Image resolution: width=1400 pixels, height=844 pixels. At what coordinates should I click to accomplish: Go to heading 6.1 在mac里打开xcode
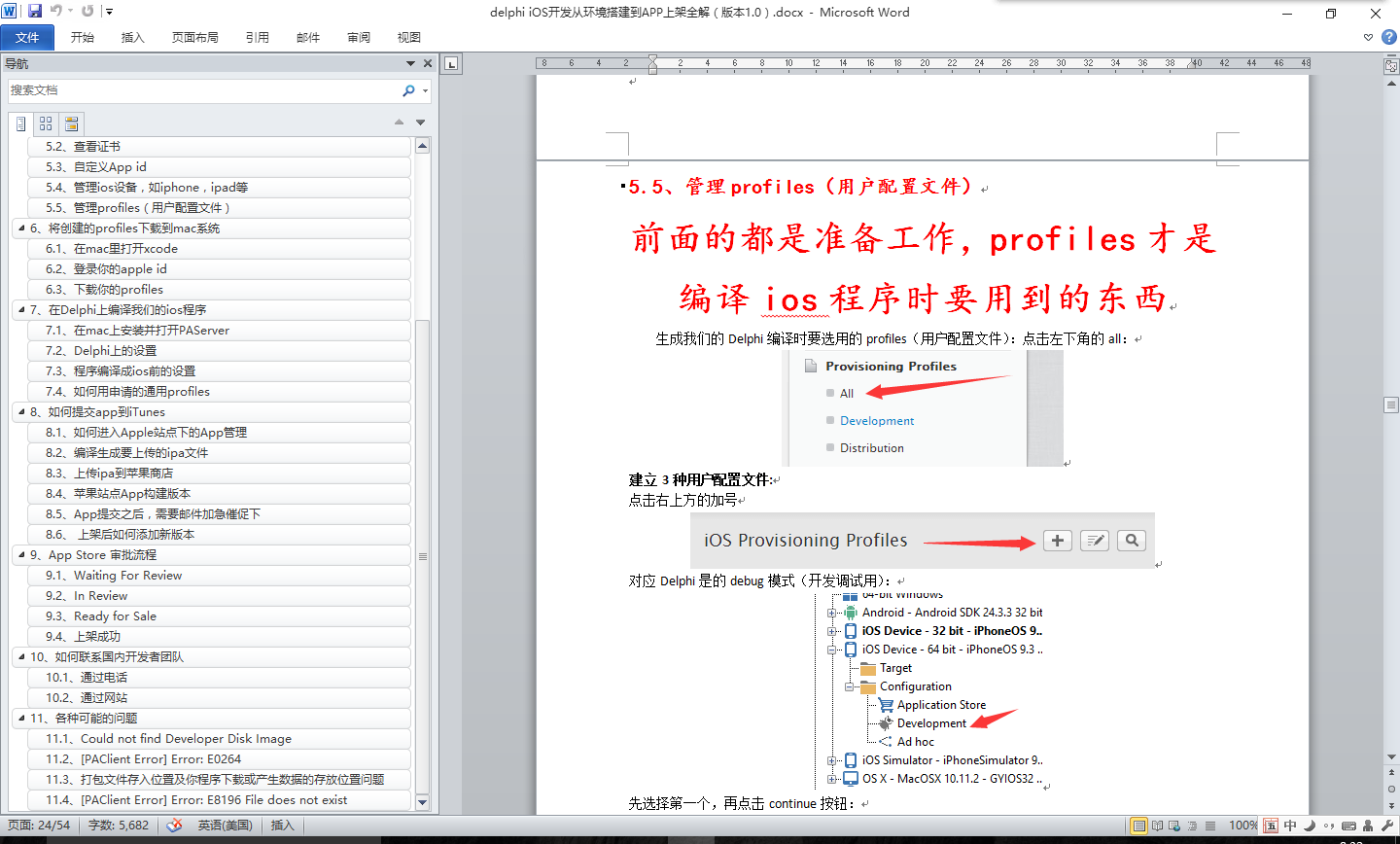pos(220,249)
